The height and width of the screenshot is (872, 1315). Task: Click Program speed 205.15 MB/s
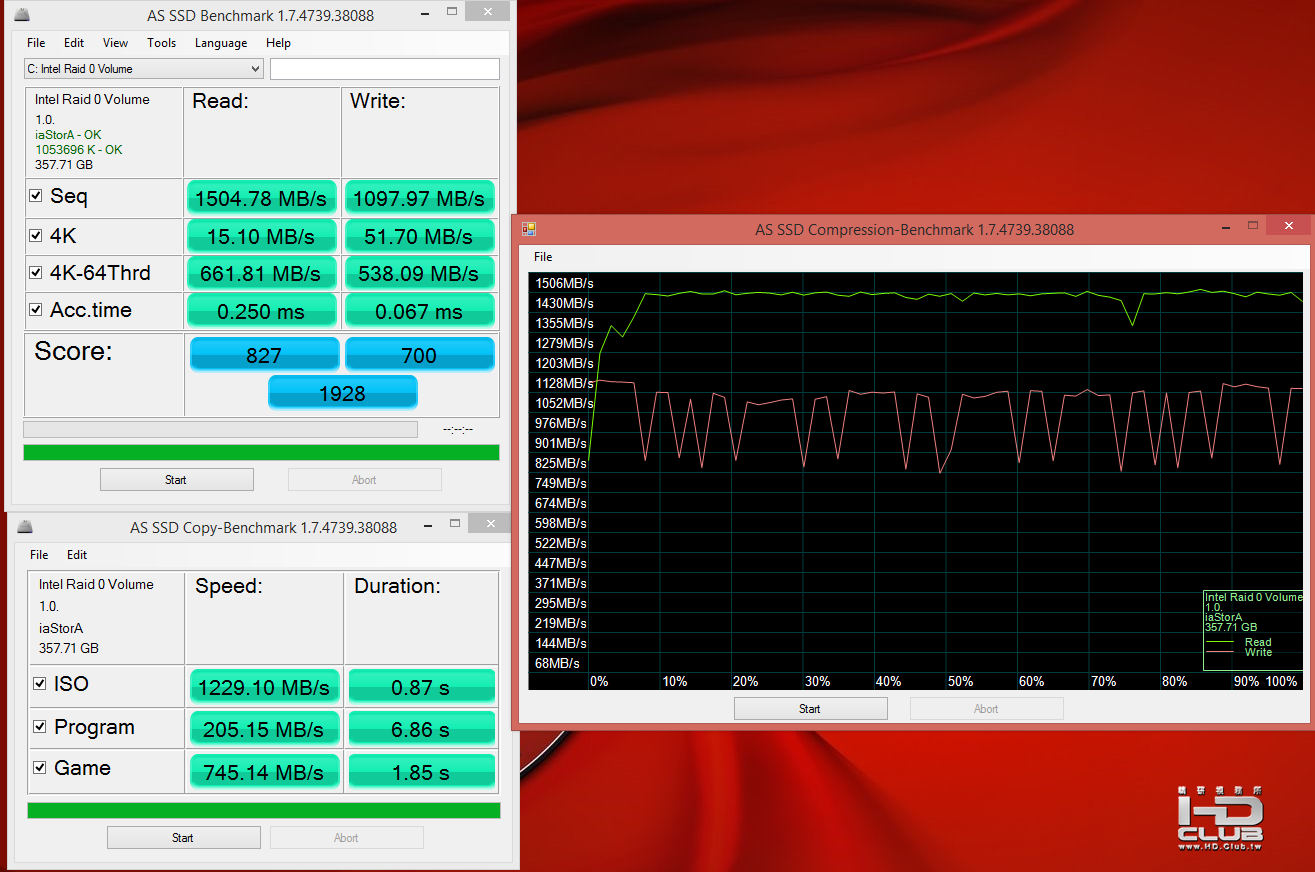pos(264,730)
